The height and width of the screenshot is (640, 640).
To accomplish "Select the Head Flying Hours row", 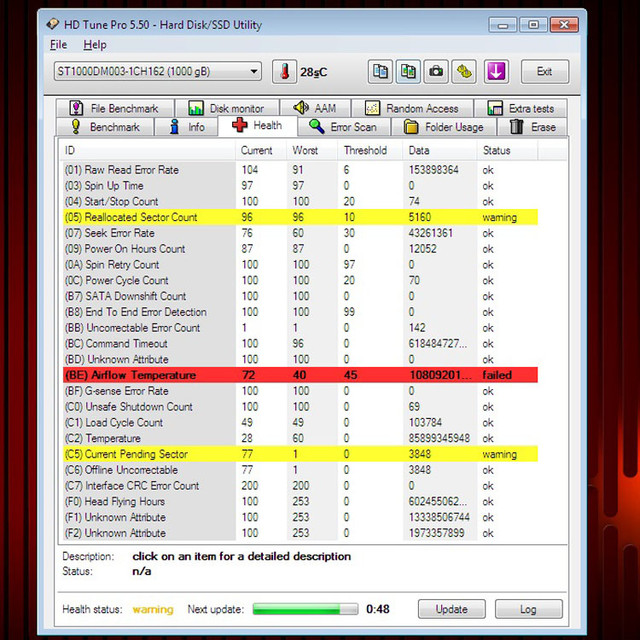I will 300,502.
